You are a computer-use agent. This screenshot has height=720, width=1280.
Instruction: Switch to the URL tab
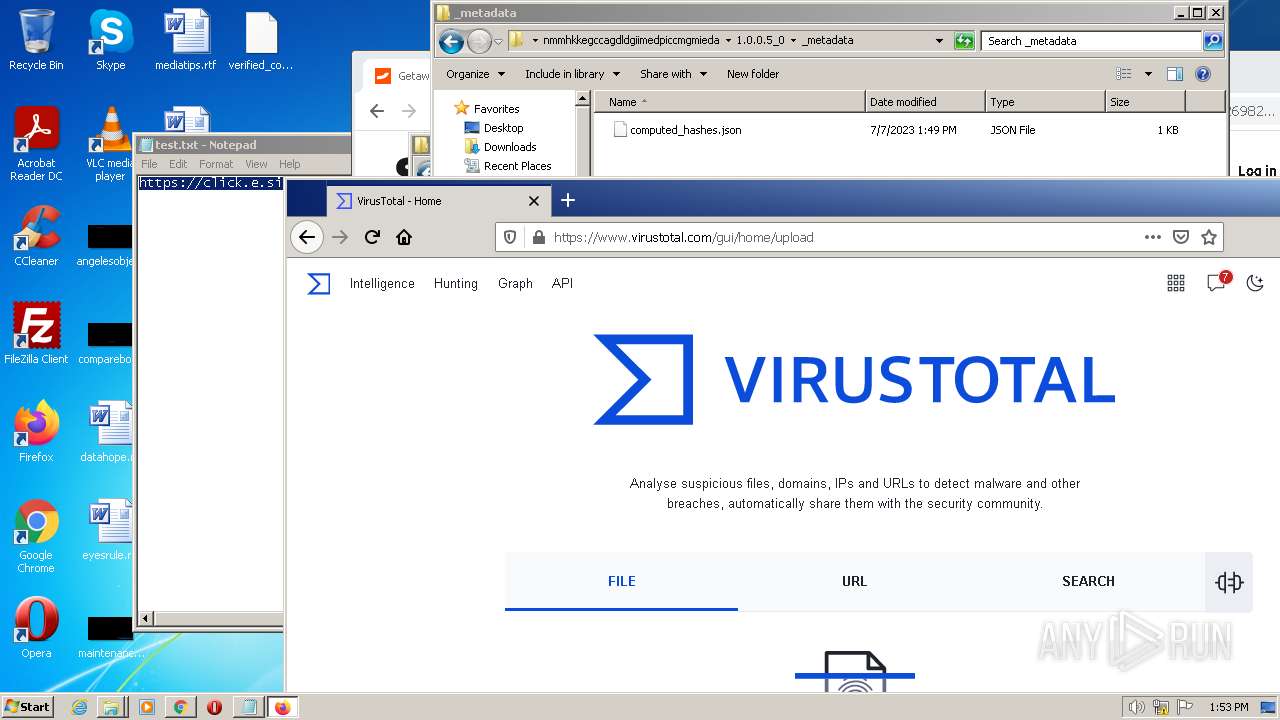pos(854,581)
